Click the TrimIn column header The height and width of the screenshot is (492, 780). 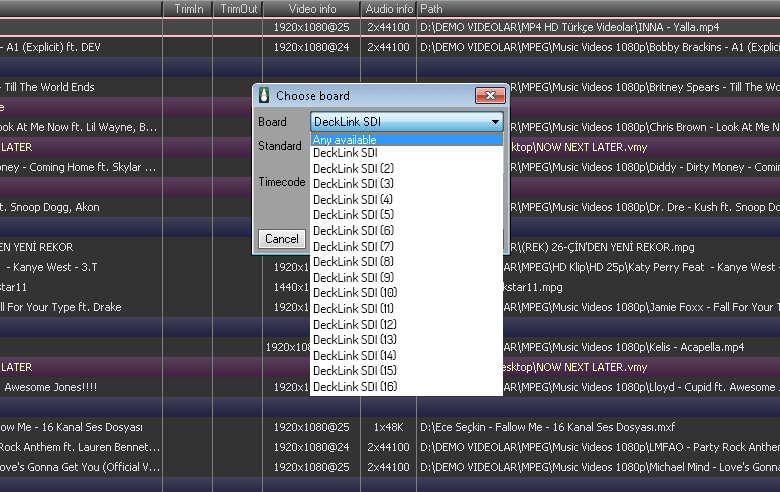[x=188, y=8]
